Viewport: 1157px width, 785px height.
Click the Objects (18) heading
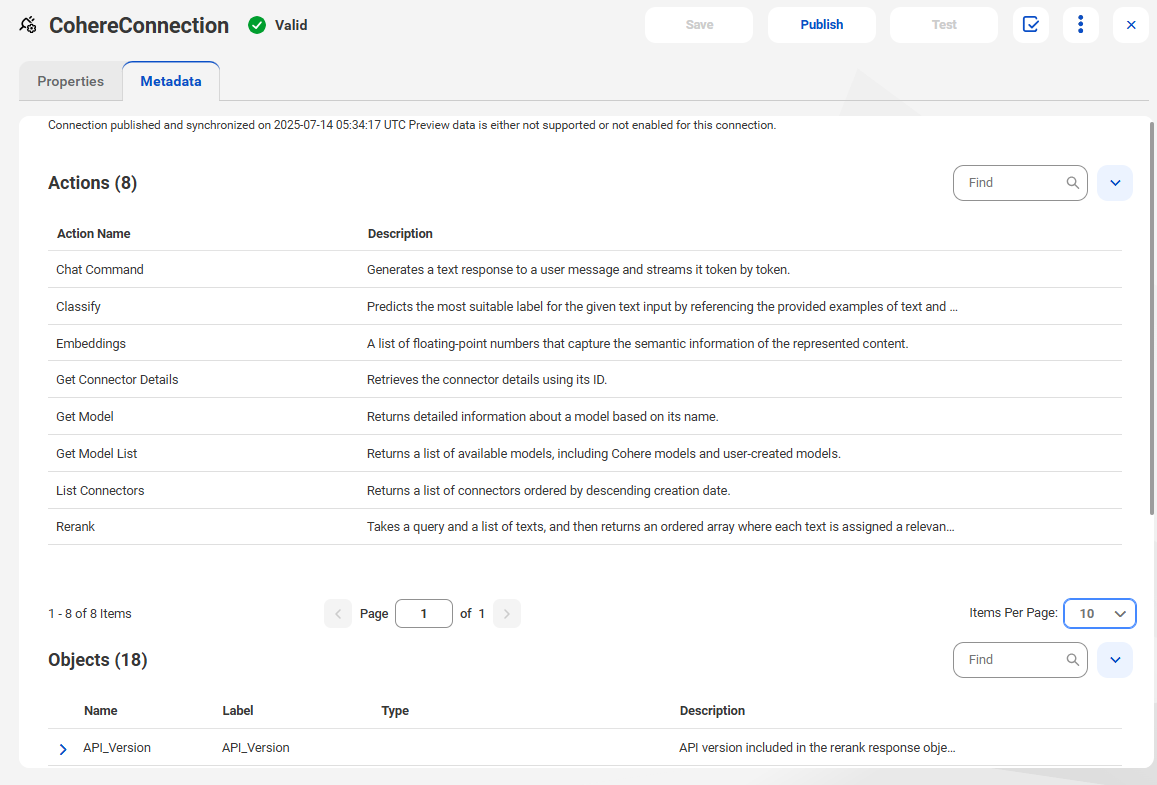point(97,660)
